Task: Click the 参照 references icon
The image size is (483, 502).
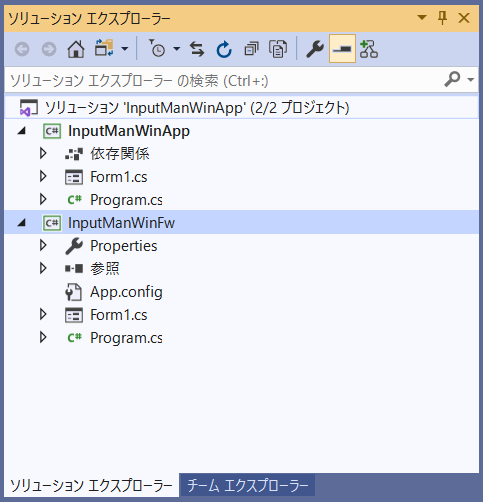Action: (x=74, y=268)
